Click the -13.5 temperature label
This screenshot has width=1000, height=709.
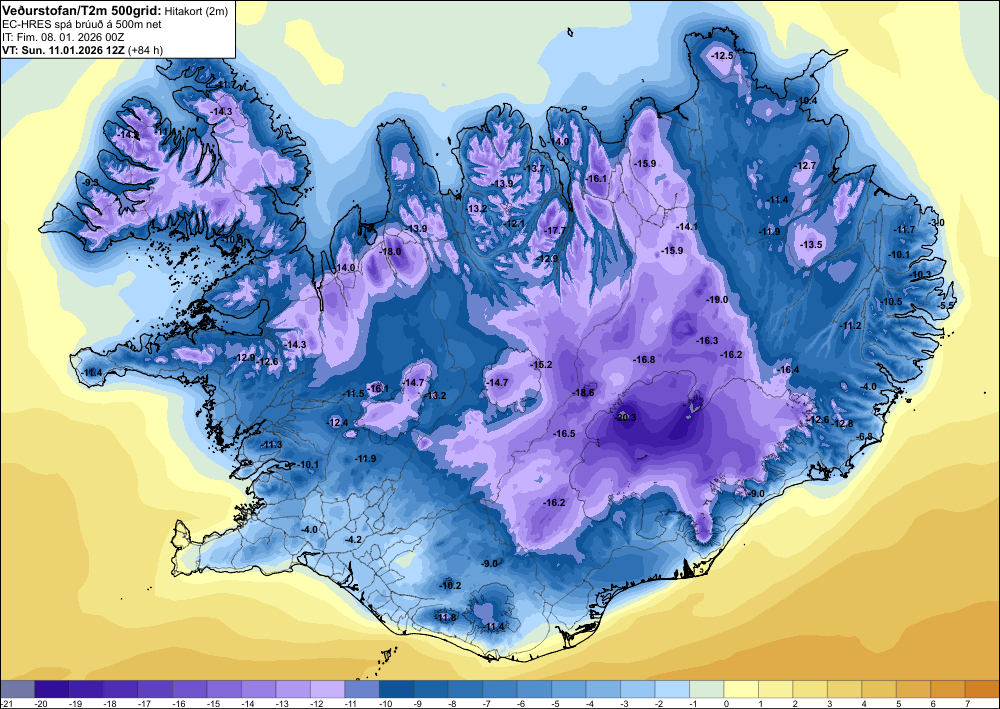click(x=811, y=245)
